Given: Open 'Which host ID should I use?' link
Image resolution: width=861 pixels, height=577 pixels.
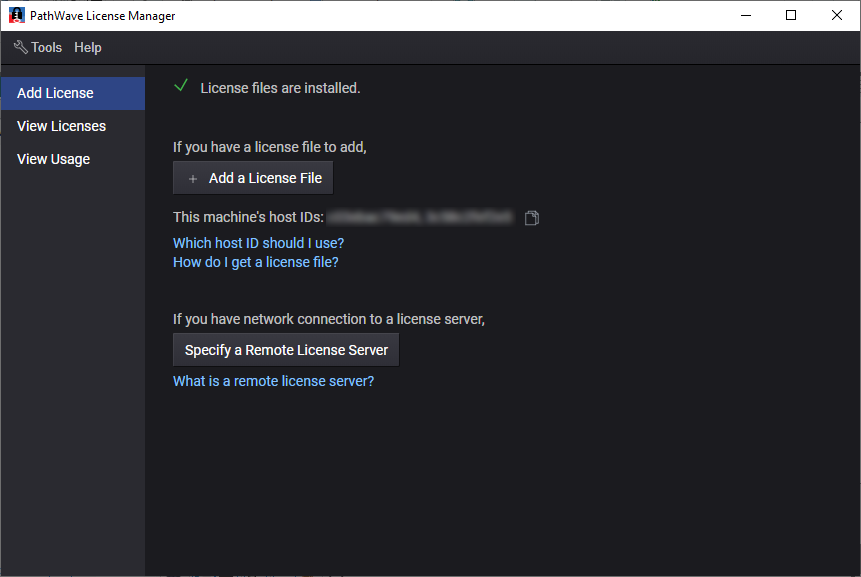Looking at the screenshot, I should (259, 243).
